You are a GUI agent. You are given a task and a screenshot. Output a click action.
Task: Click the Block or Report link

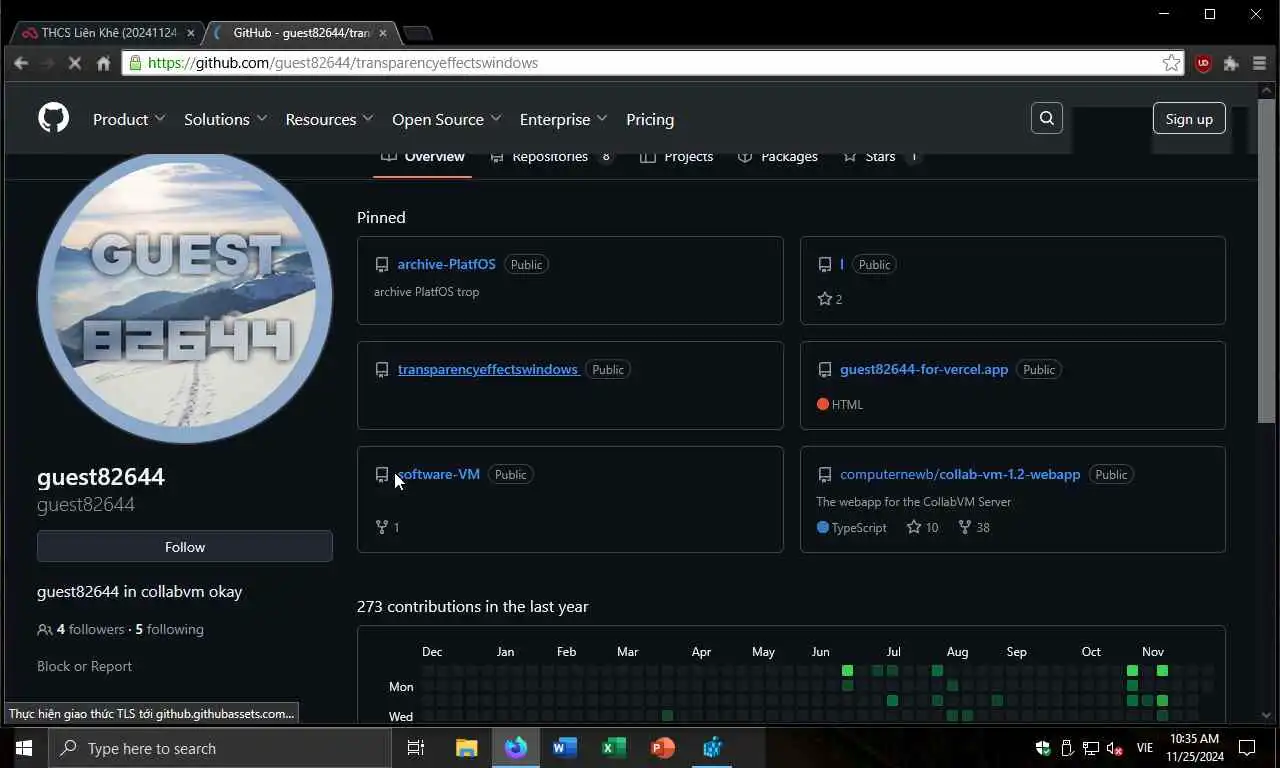tap(84, 667)
